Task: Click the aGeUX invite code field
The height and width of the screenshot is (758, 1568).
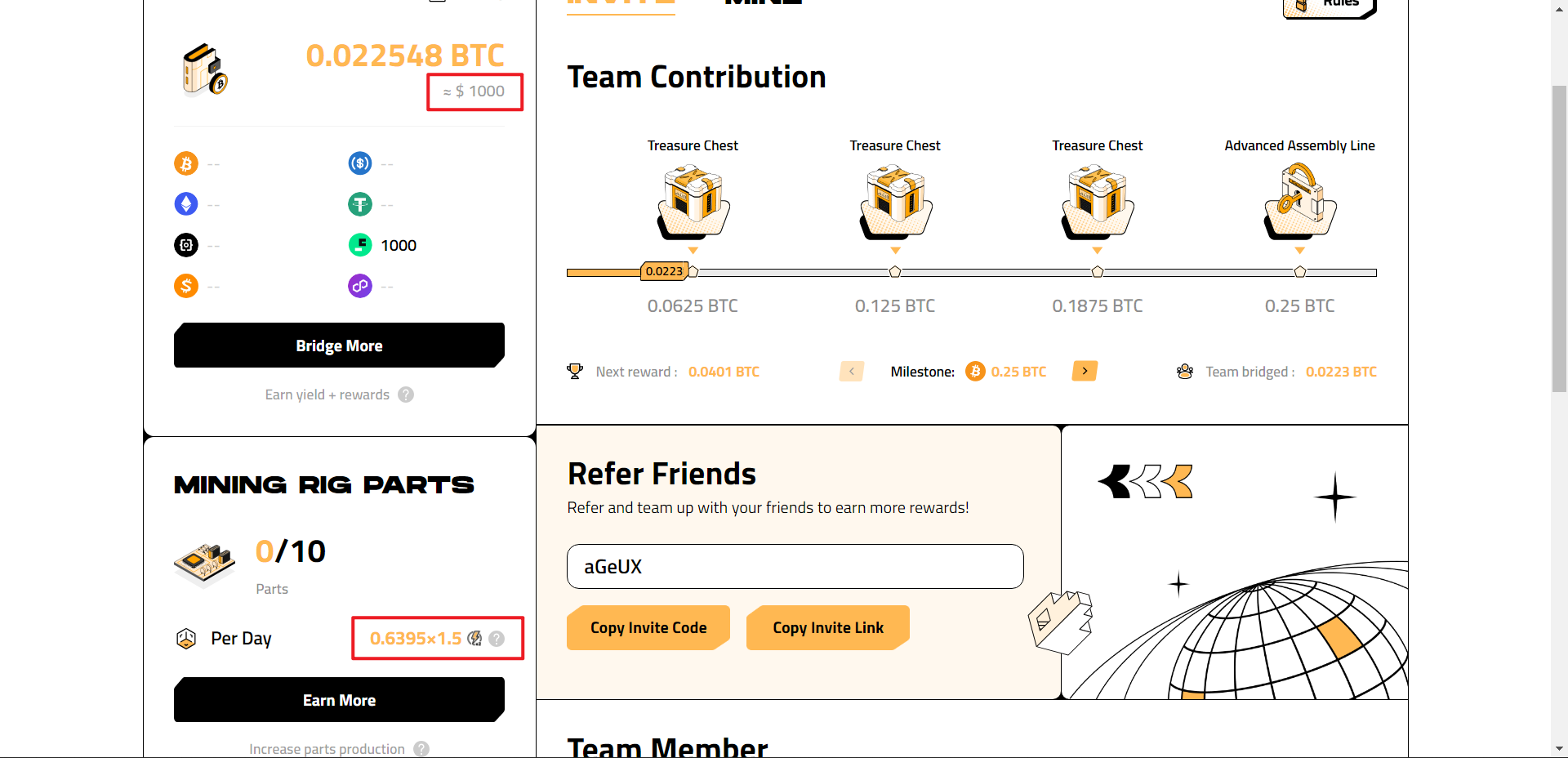Action: 795,566
